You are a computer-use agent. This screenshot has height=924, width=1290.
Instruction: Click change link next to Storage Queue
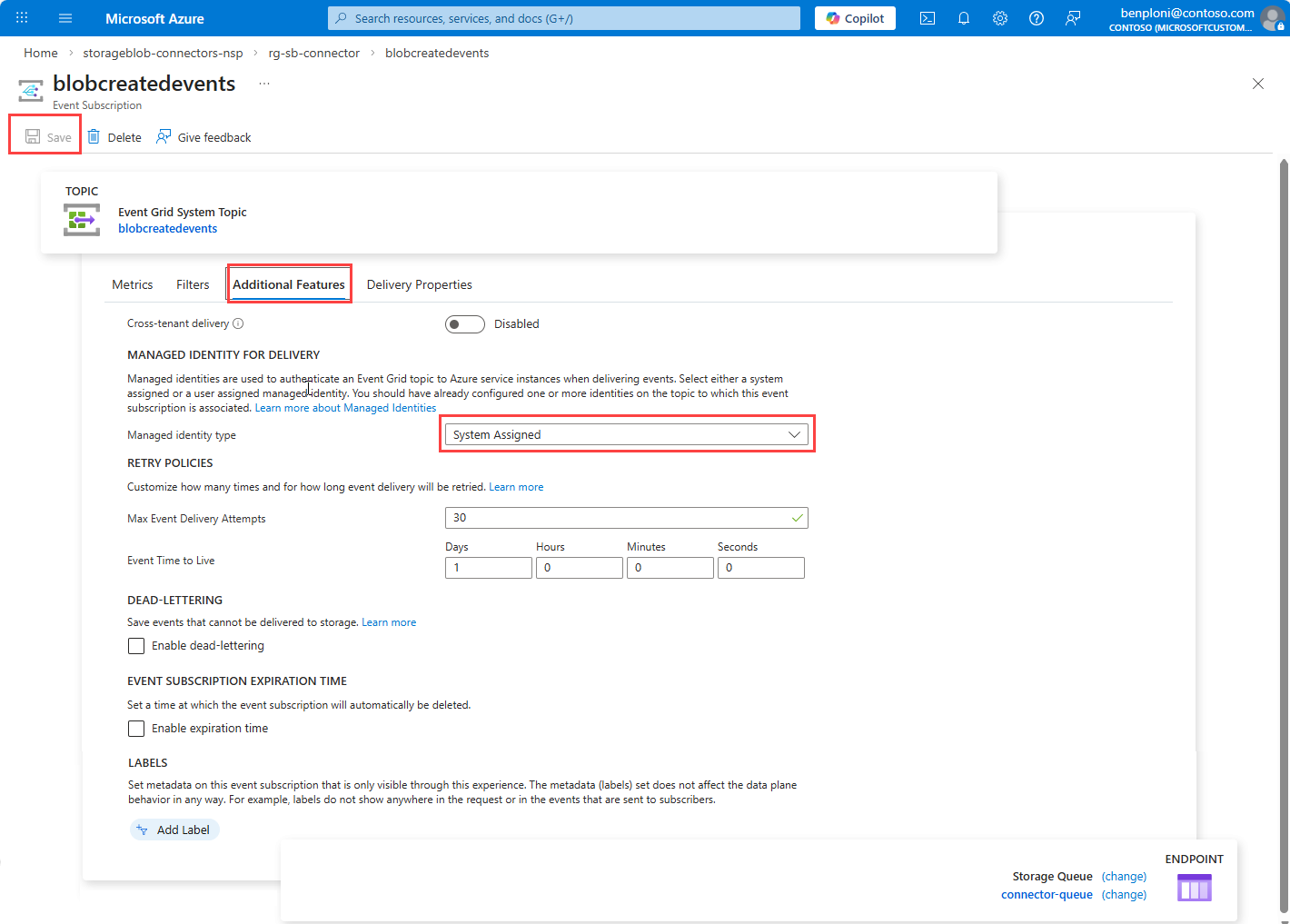pos(1125,877)
